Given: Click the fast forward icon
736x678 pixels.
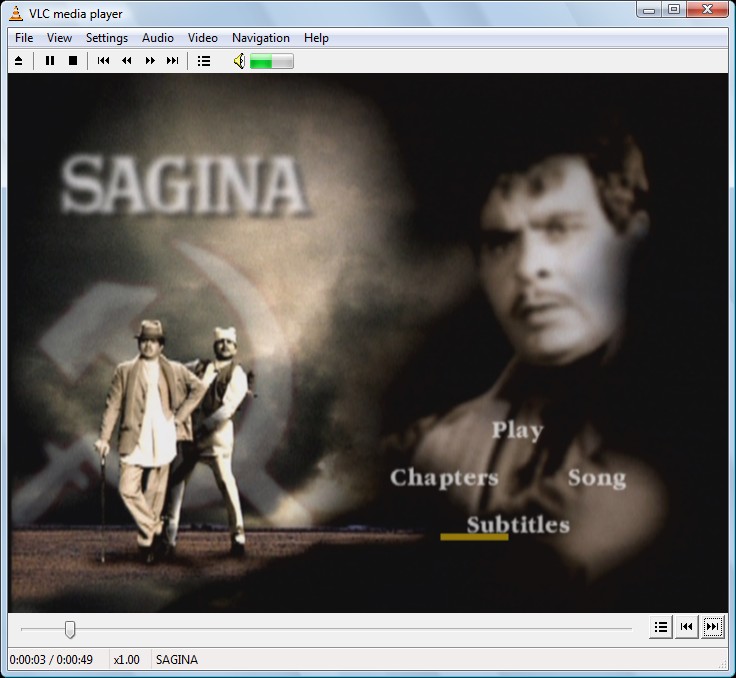Looking at the screenshot, I should [x=150, y=61].
